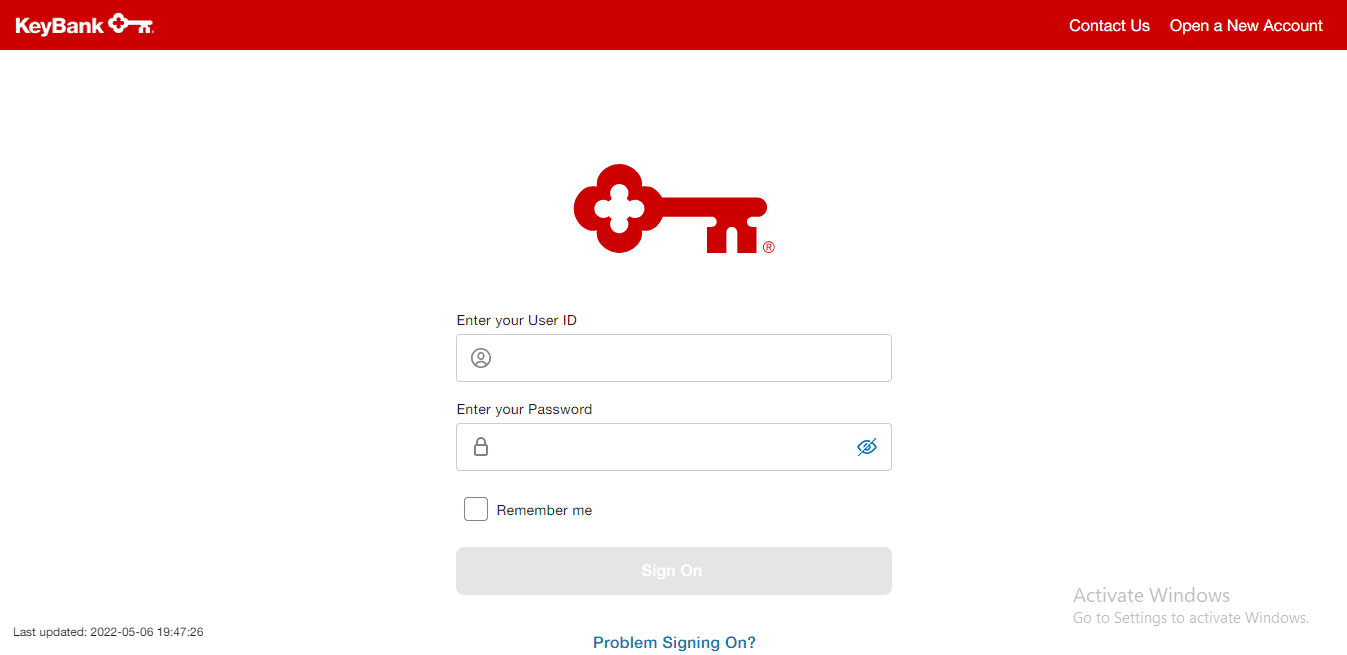1347x655 pixels.
Task: Click the KeyBank logo in the header
Action: (x=84, y=25)
